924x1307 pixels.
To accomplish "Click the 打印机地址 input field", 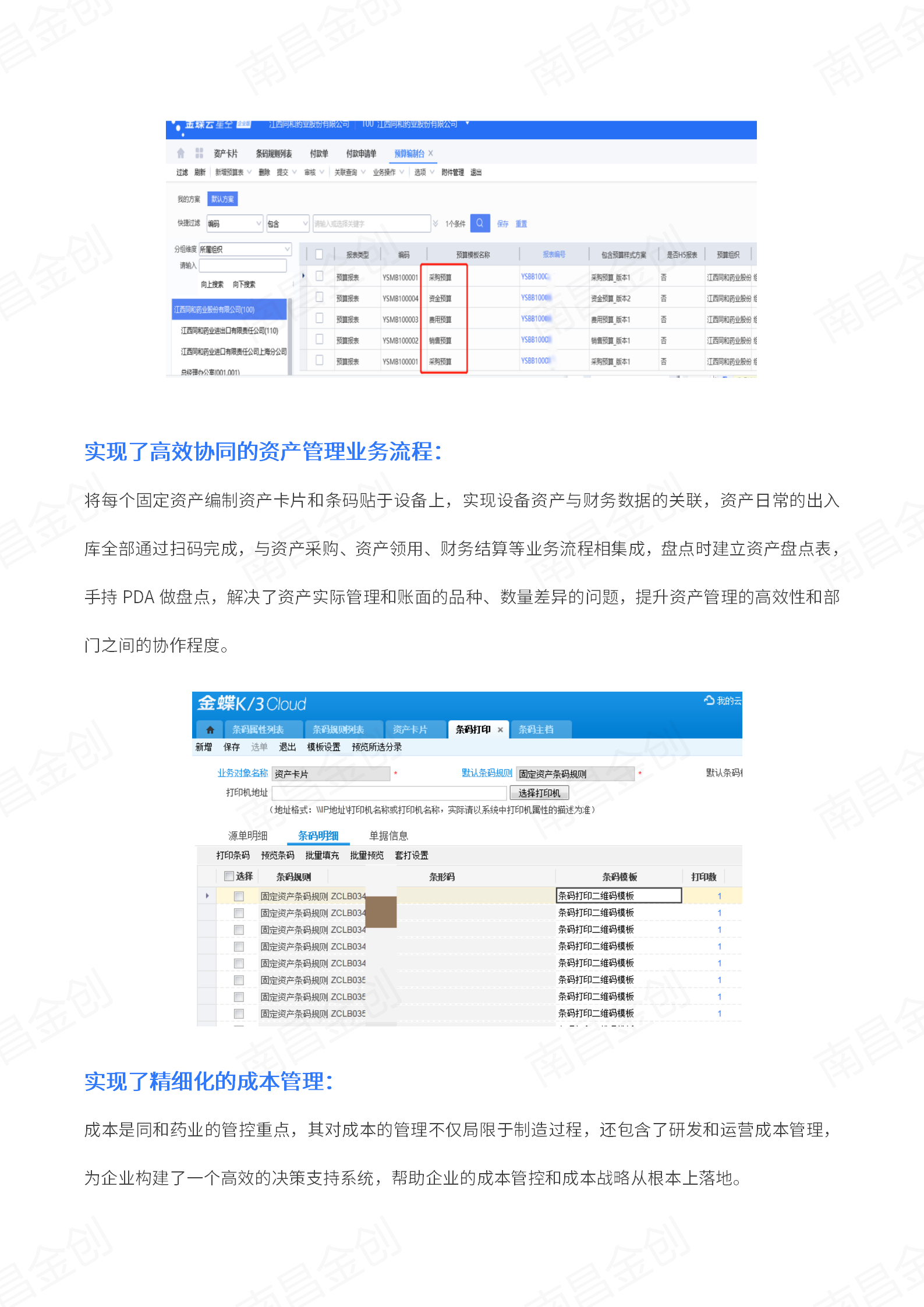I will point(389,793).
